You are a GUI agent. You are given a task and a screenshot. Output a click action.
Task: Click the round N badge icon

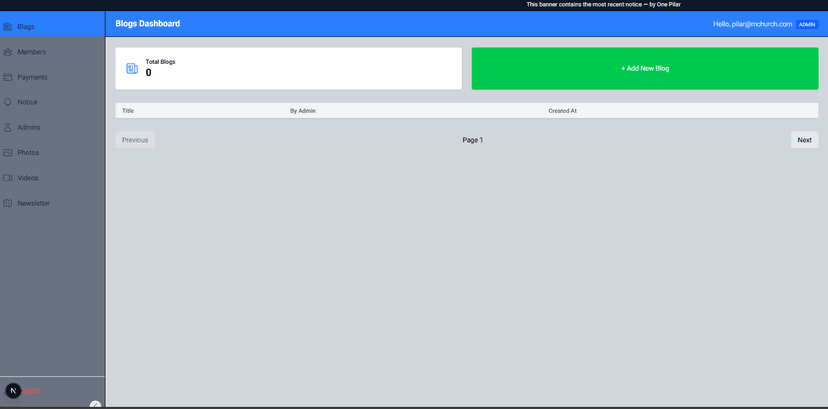click(13, 391)
